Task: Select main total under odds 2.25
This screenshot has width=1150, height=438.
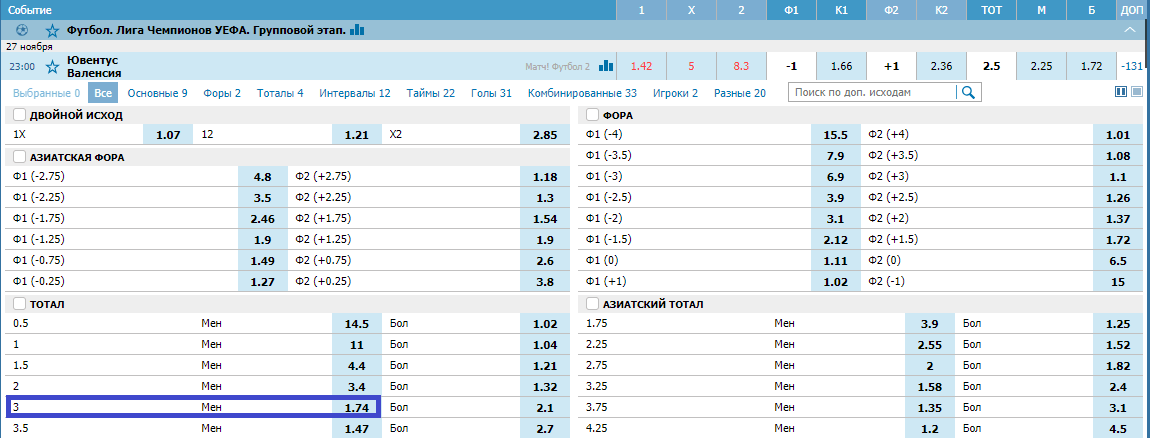Action: pyautogui.click(x=1041, y=66)
